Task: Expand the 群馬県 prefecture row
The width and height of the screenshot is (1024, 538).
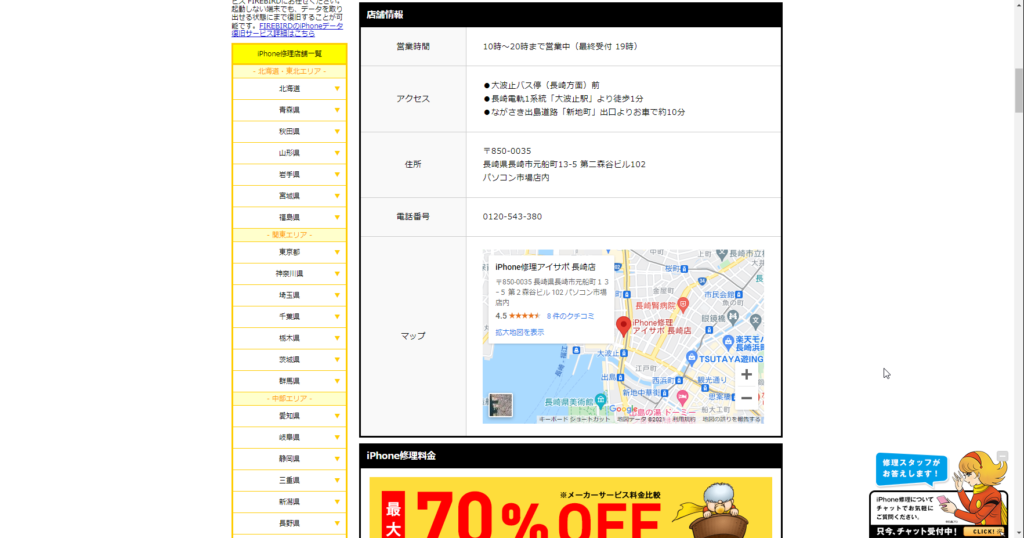Action: point(289,381)
